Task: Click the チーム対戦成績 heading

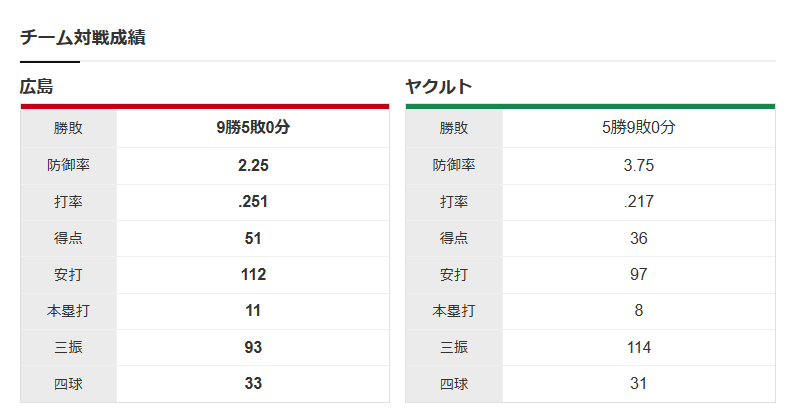Action: tap(83, 38)
